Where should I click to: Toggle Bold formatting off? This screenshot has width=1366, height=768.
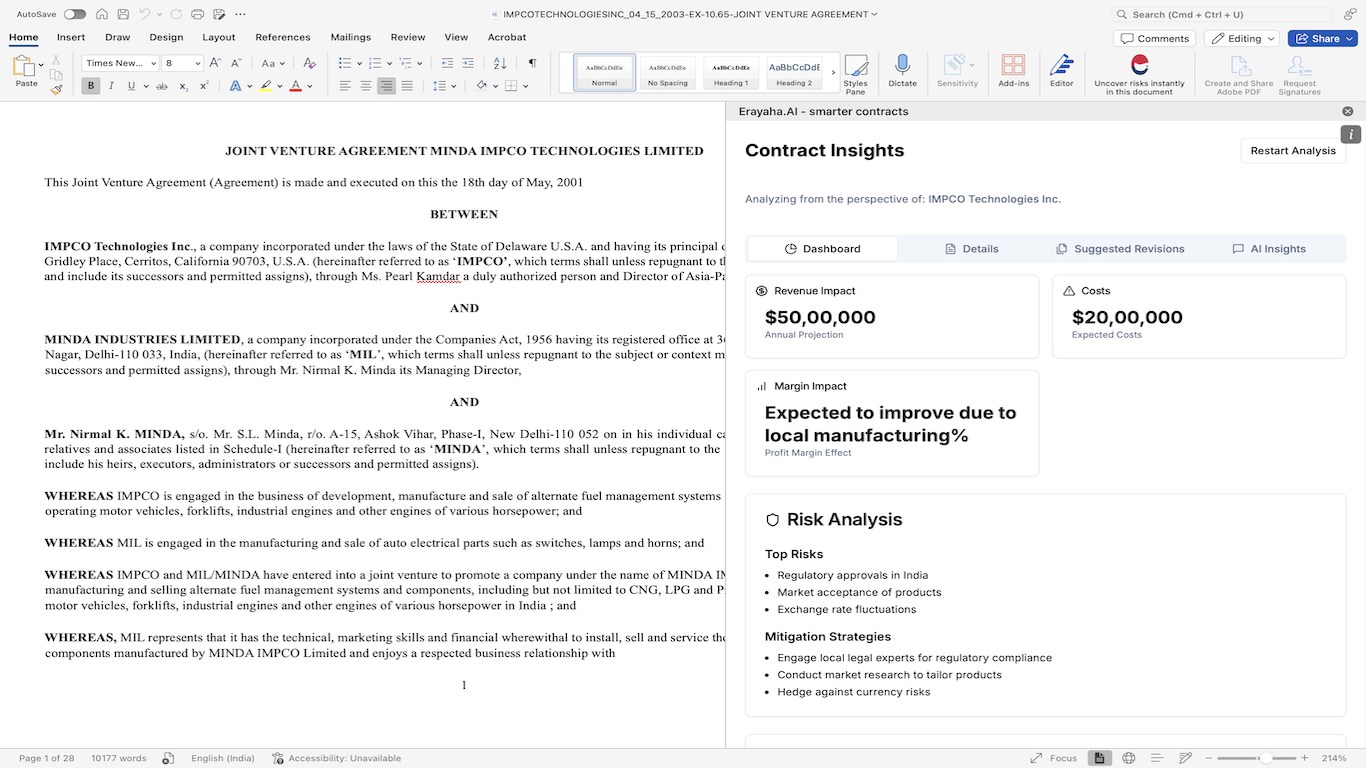click(91, 86)
